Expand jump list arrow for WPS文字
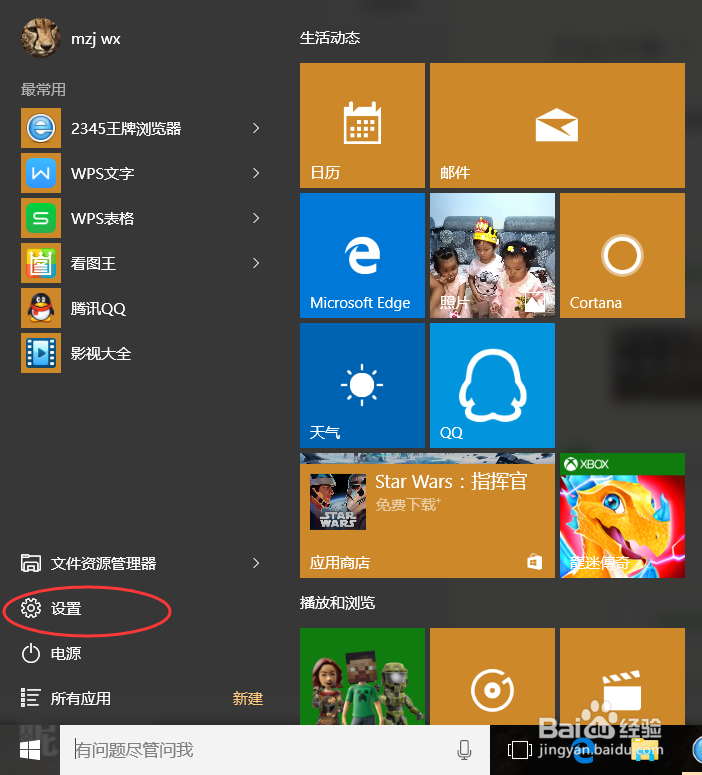The height and width of the screenshot is (775, 702). coord(256,173)
